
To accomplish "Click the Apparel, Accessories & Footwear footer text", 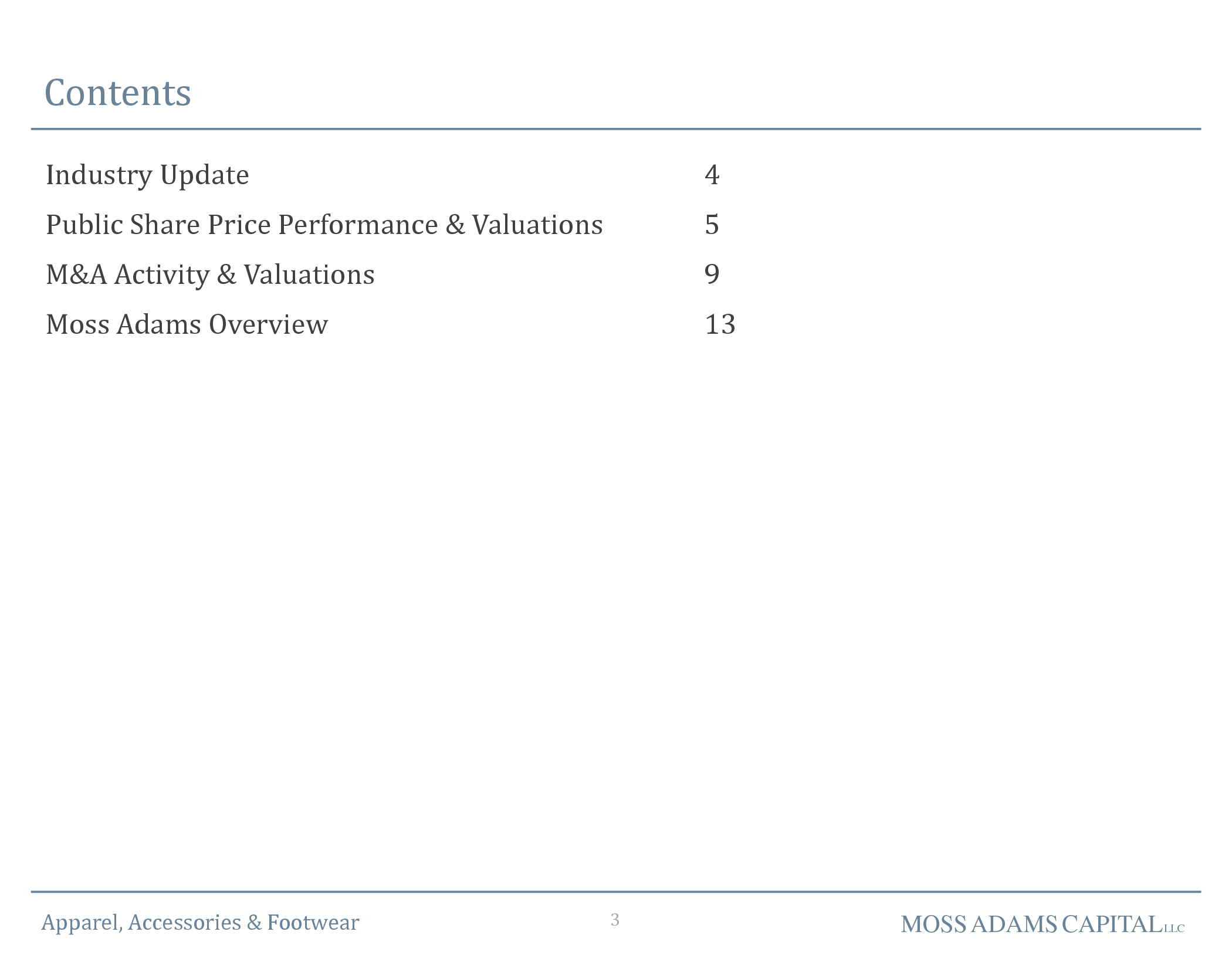I will [200, 923].
